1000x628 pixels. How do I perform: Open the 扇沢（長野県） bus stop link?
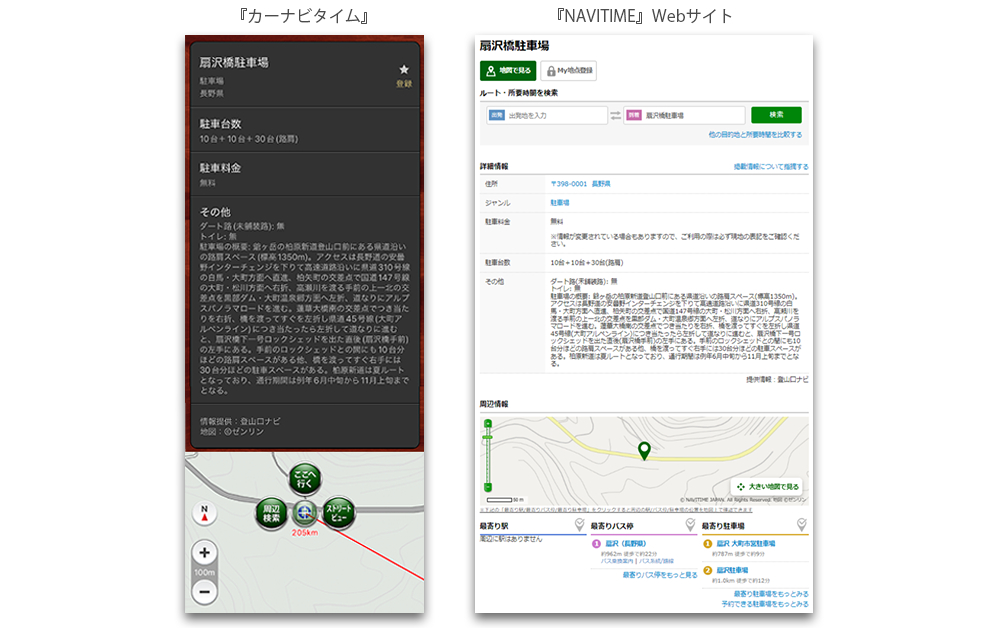pos(626,544)
